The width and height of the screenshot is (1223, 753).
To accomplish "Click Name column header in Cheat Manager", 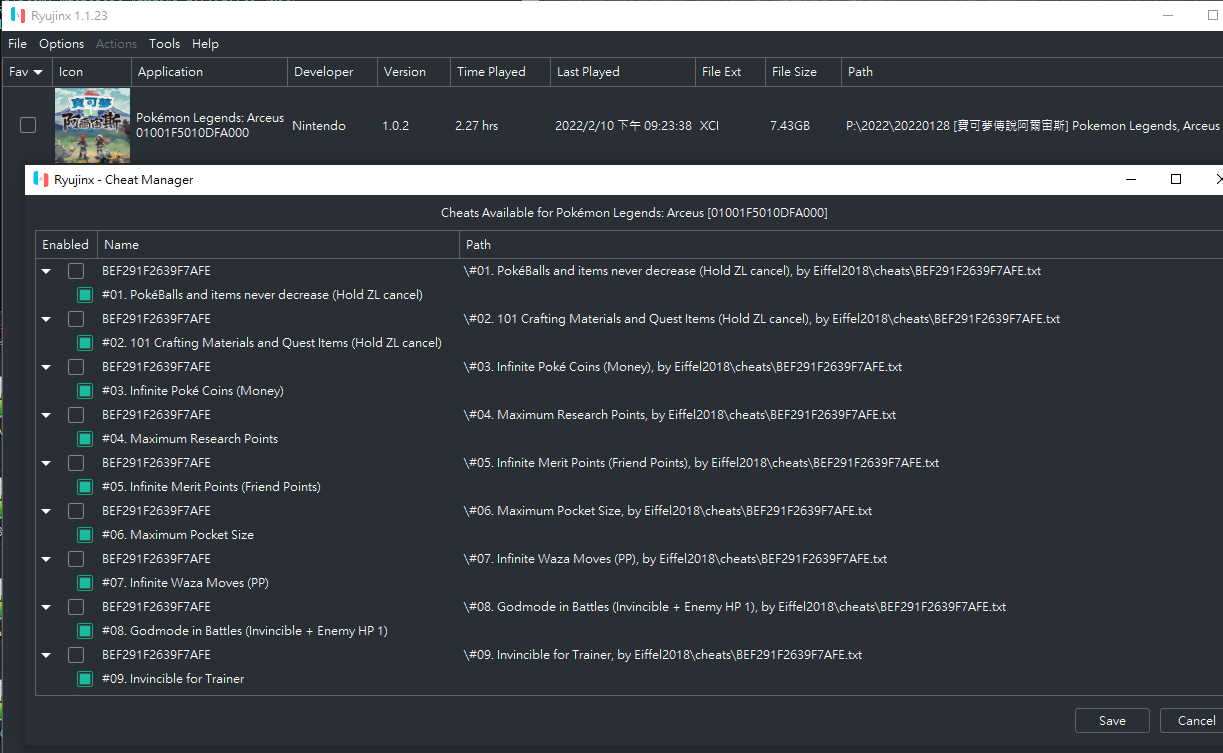I will [x=278, y=245].
